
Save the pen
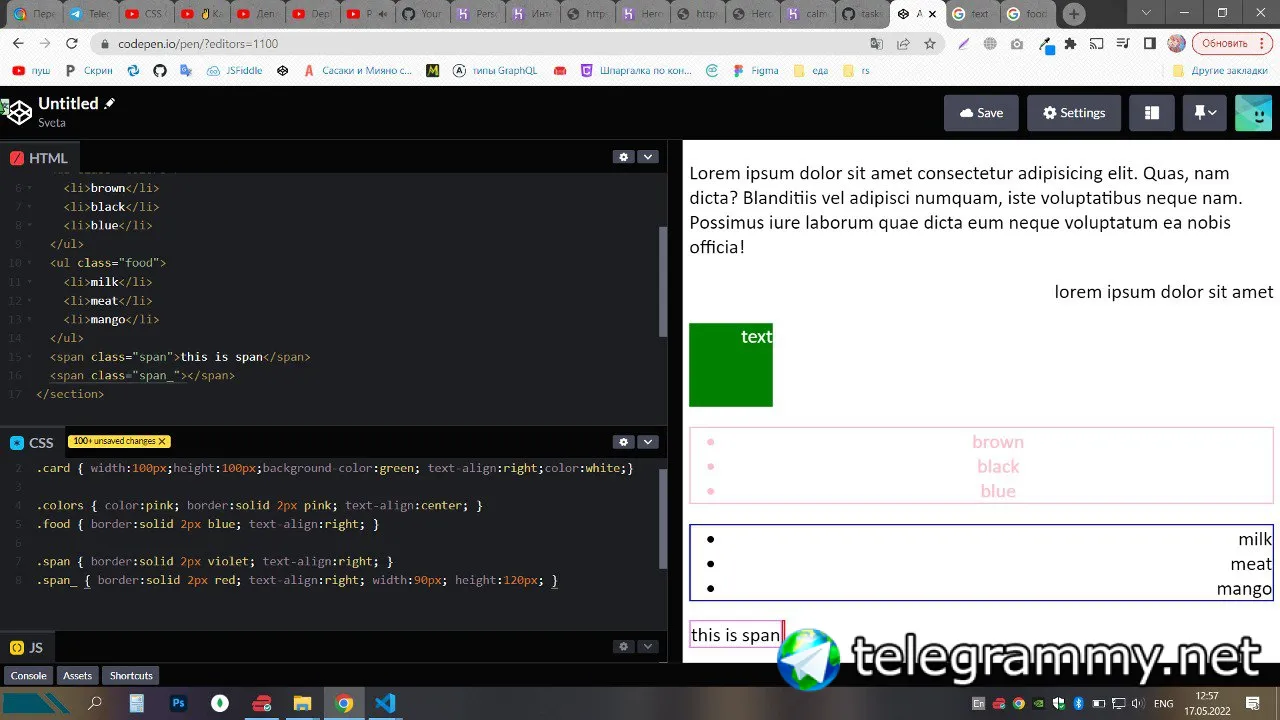[981, 113]
